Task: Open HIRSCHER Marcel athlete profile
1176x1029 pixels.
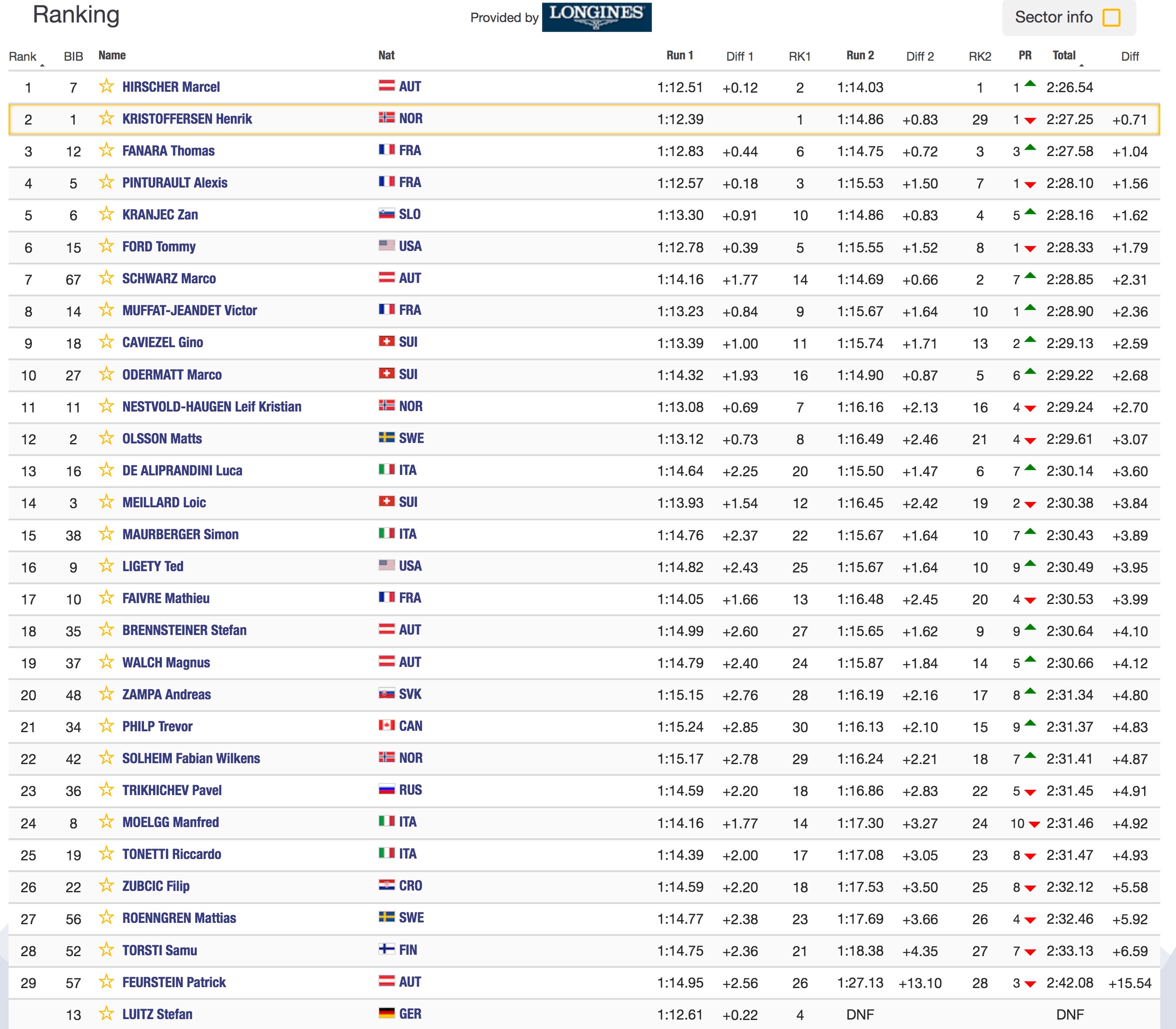Action: (171, 87)
